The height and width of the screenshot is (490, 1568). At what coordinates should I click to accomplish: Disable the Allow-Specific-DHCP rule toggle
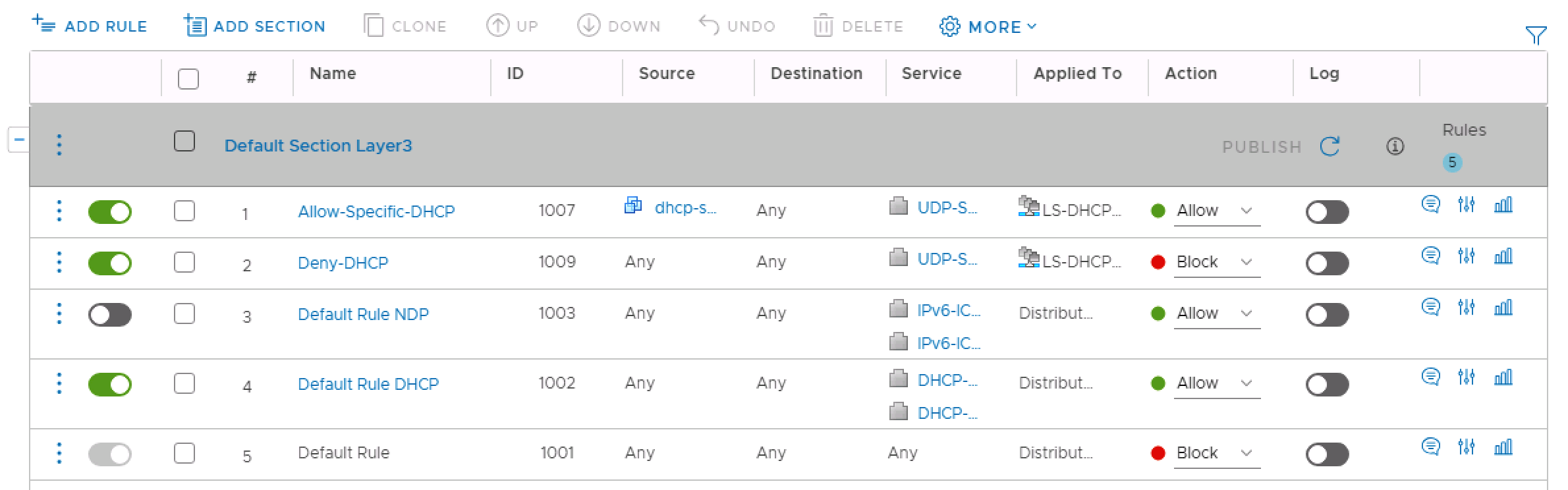(110, 212)
